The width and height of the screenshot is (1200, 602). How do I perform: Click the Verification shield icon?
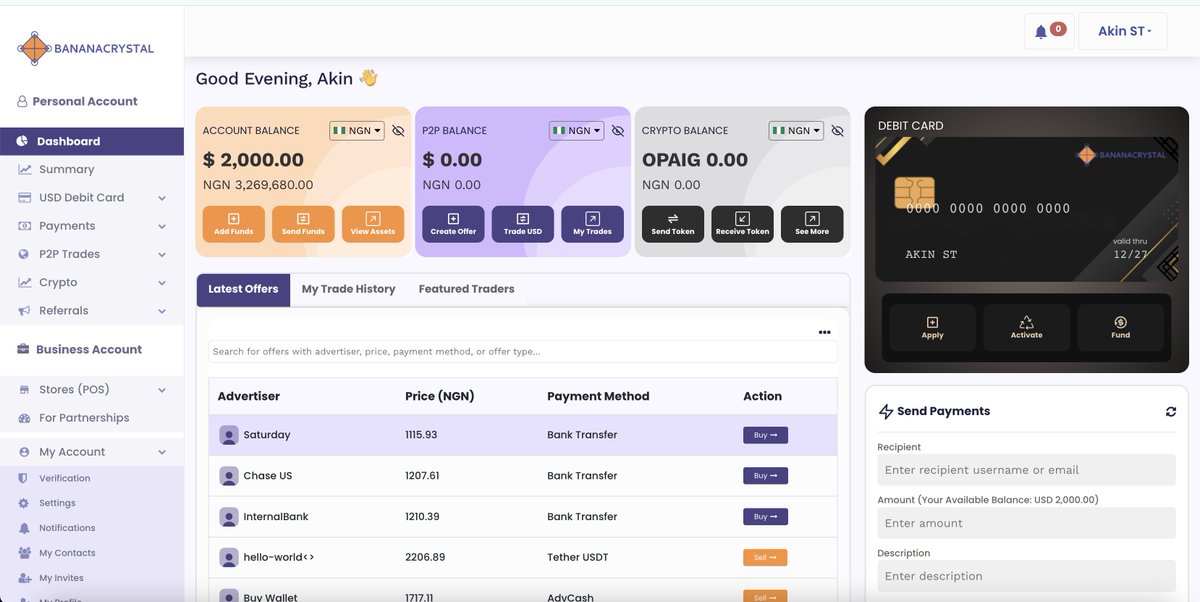23,478
